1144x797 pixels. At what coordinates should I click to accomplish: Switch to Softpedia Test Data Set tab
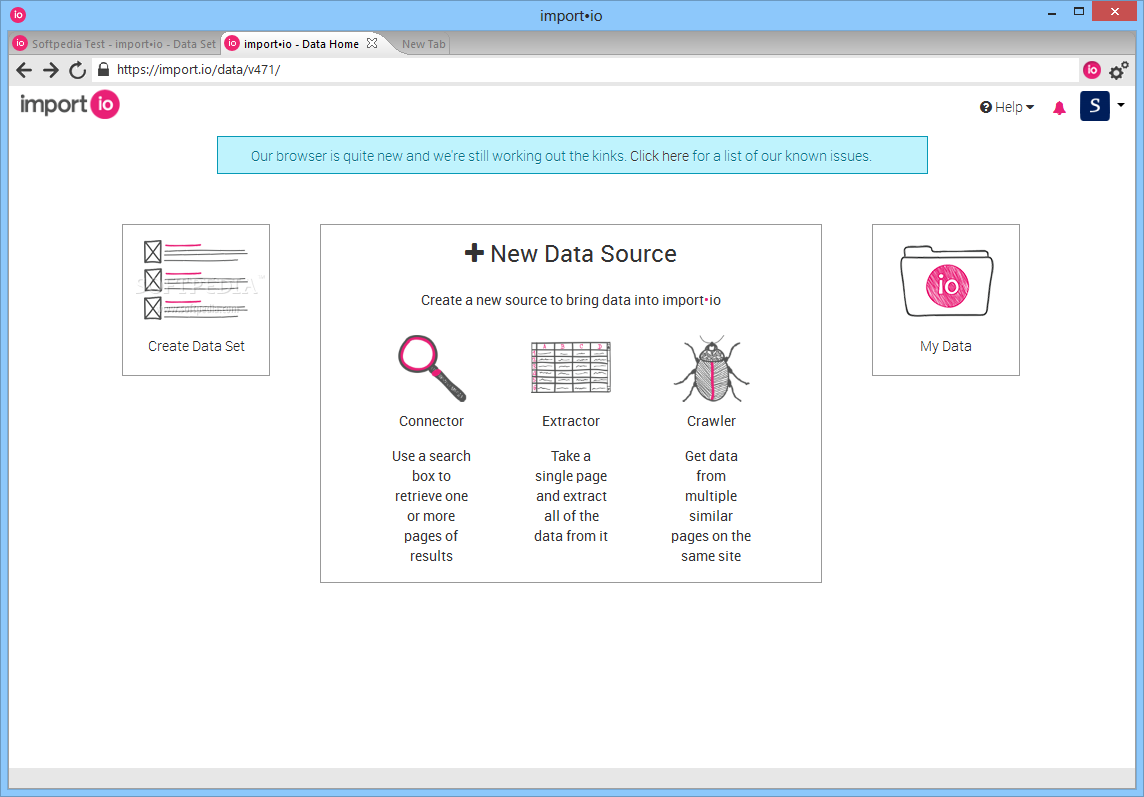point(115,44)
